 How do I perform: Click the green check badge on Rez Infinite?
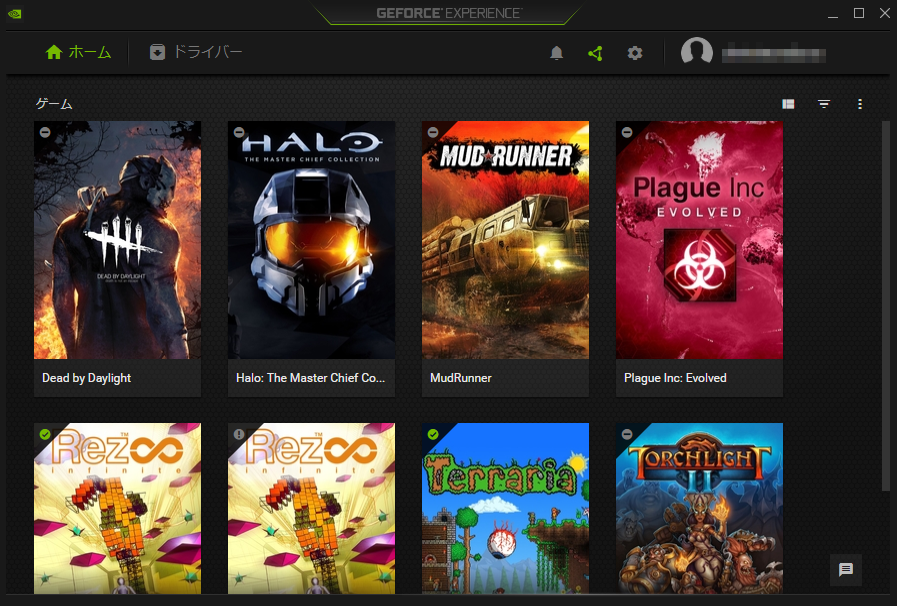coord(45,434)
